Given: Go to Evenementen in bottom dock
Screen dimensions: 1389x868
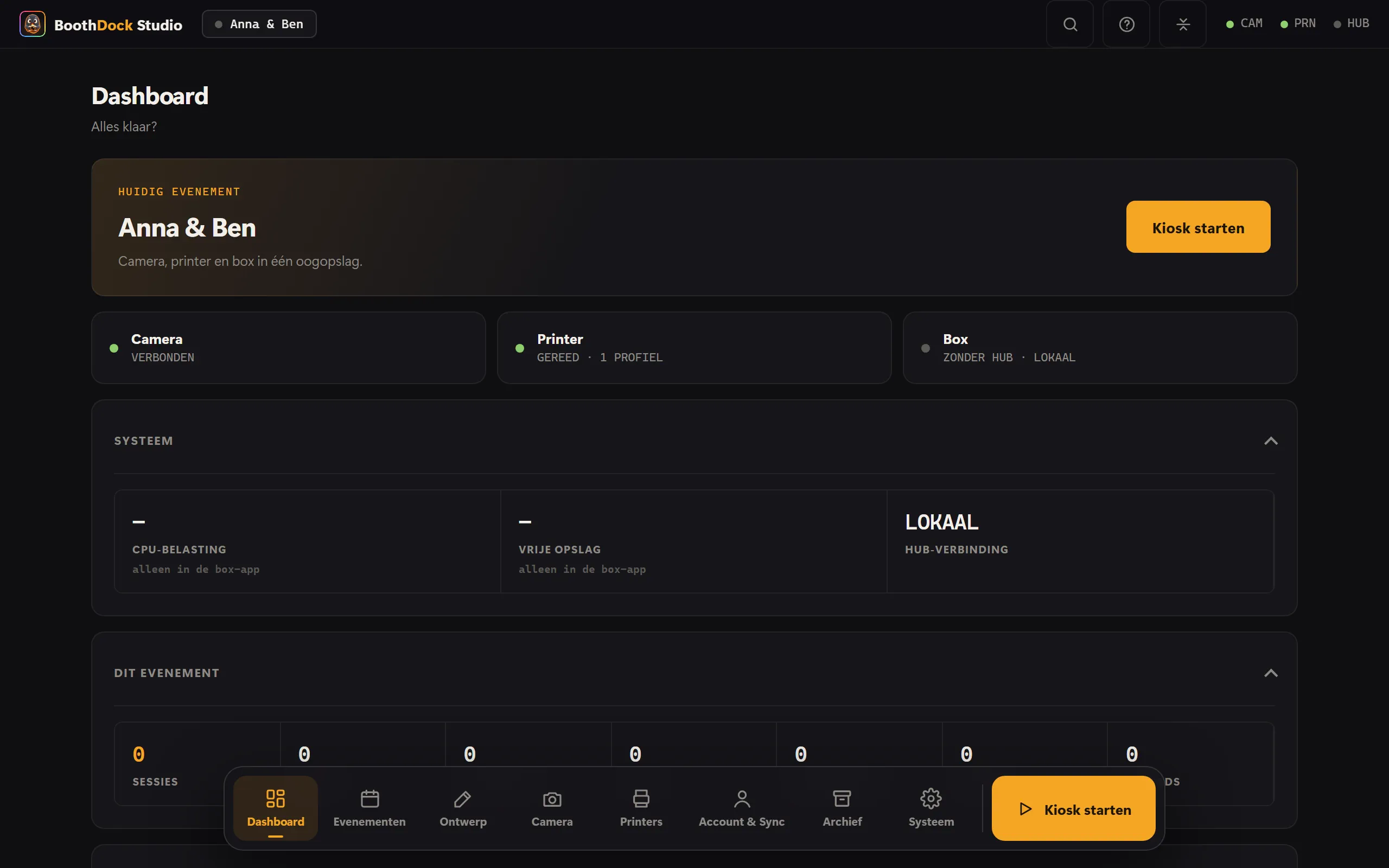Looking at the screenshot, I should coord(369,808).
